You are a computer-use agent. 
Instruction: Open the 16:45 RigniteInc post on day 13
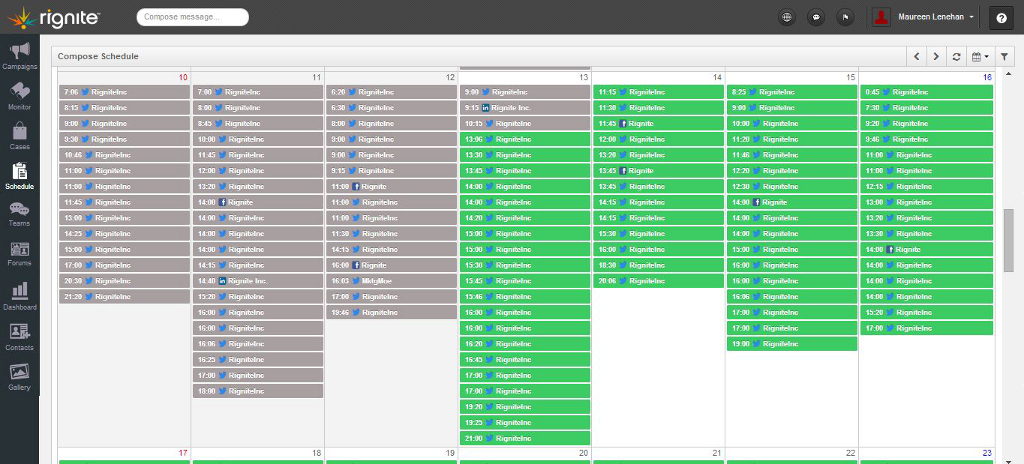(x=524, y=359)
